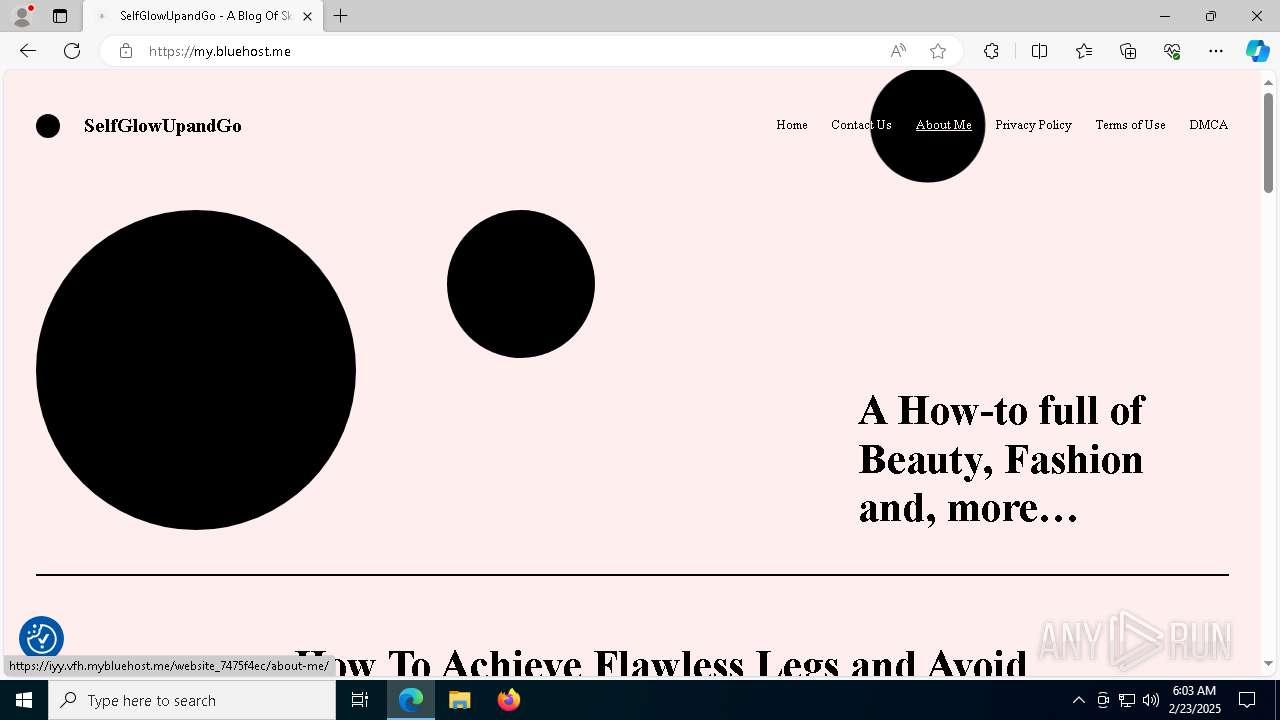Open Collections panel
1280x720 pixels.
pyautogui.click(x=1128, y=51)
